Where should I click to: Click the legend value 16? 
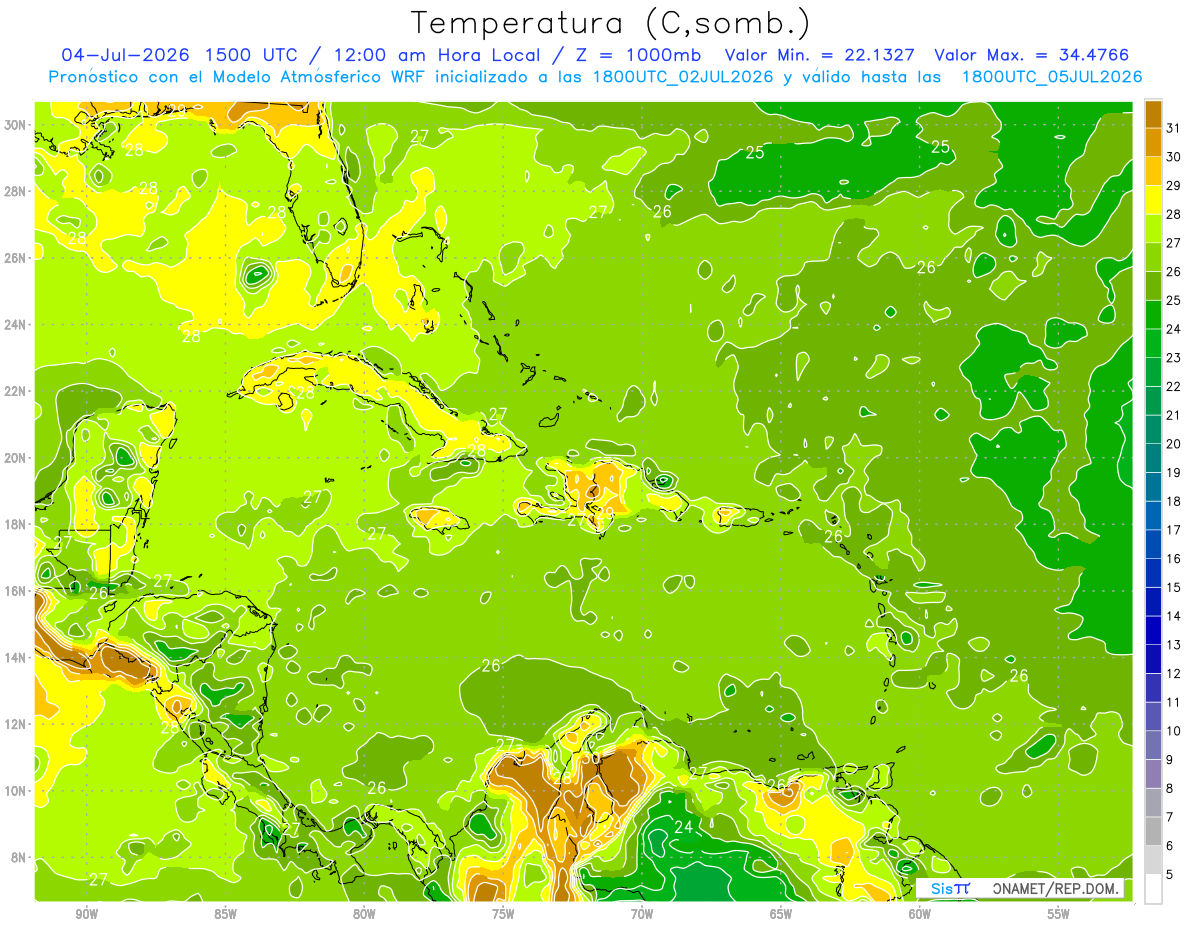click(1174, 558)
